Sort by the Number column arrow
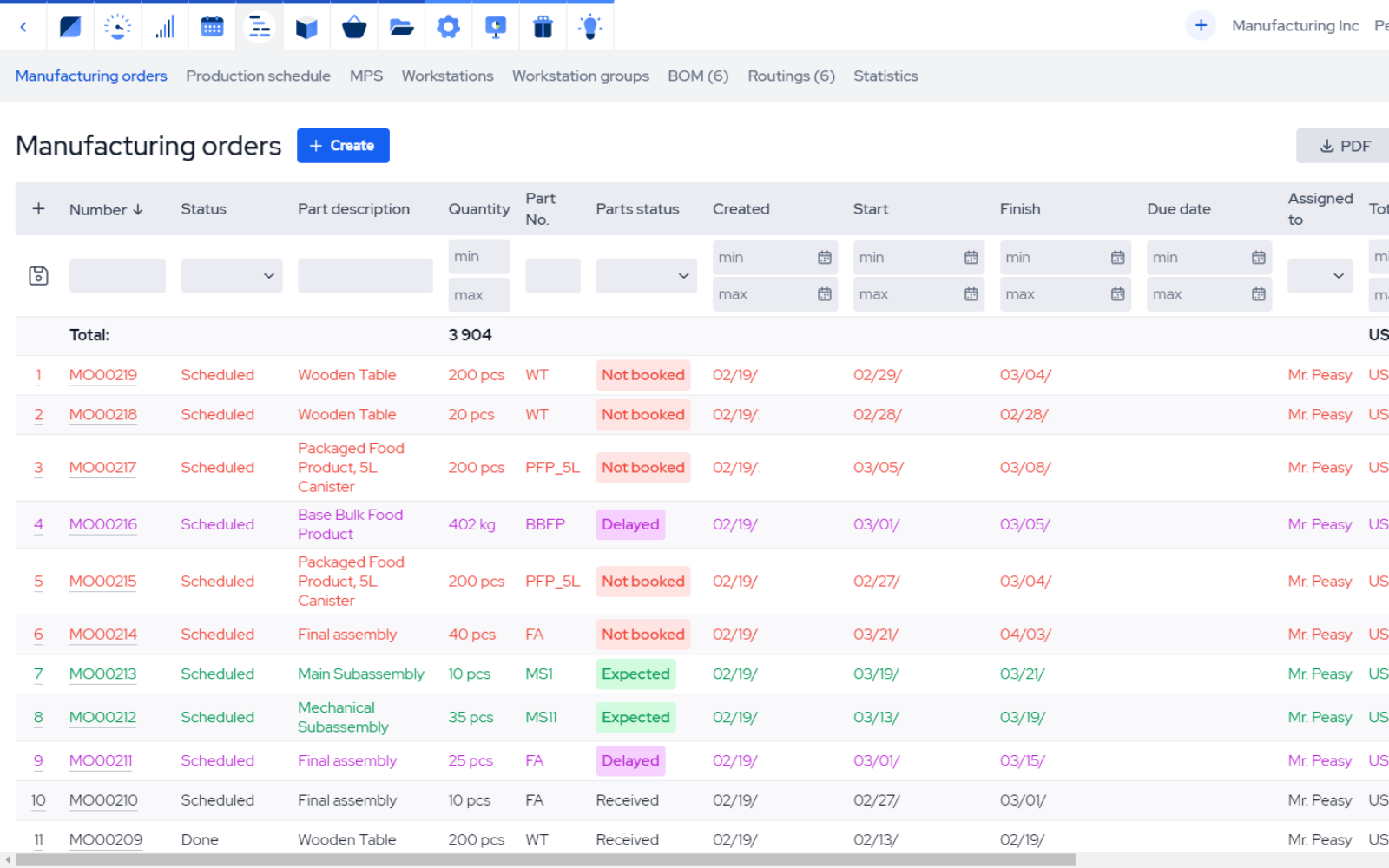This screenshot has height=868, width=1389. pos(138,209)
